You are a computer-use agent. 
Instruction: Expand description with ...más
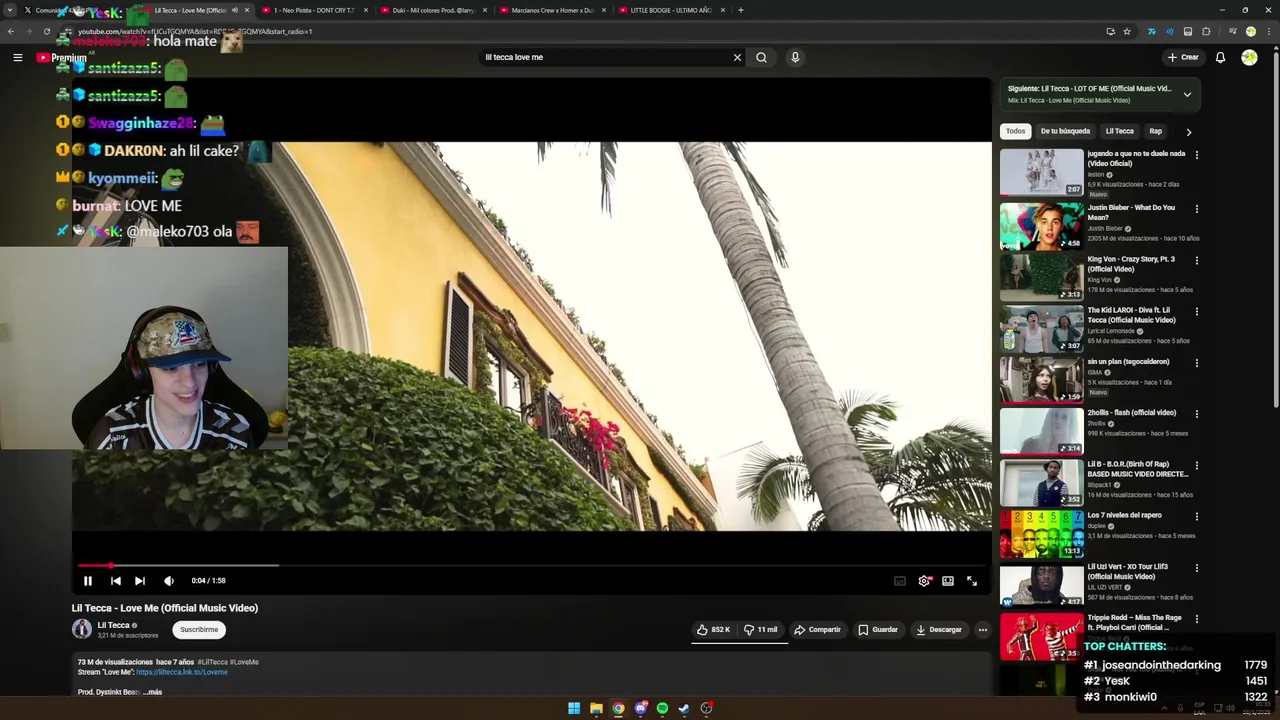(x=152, y=692)
